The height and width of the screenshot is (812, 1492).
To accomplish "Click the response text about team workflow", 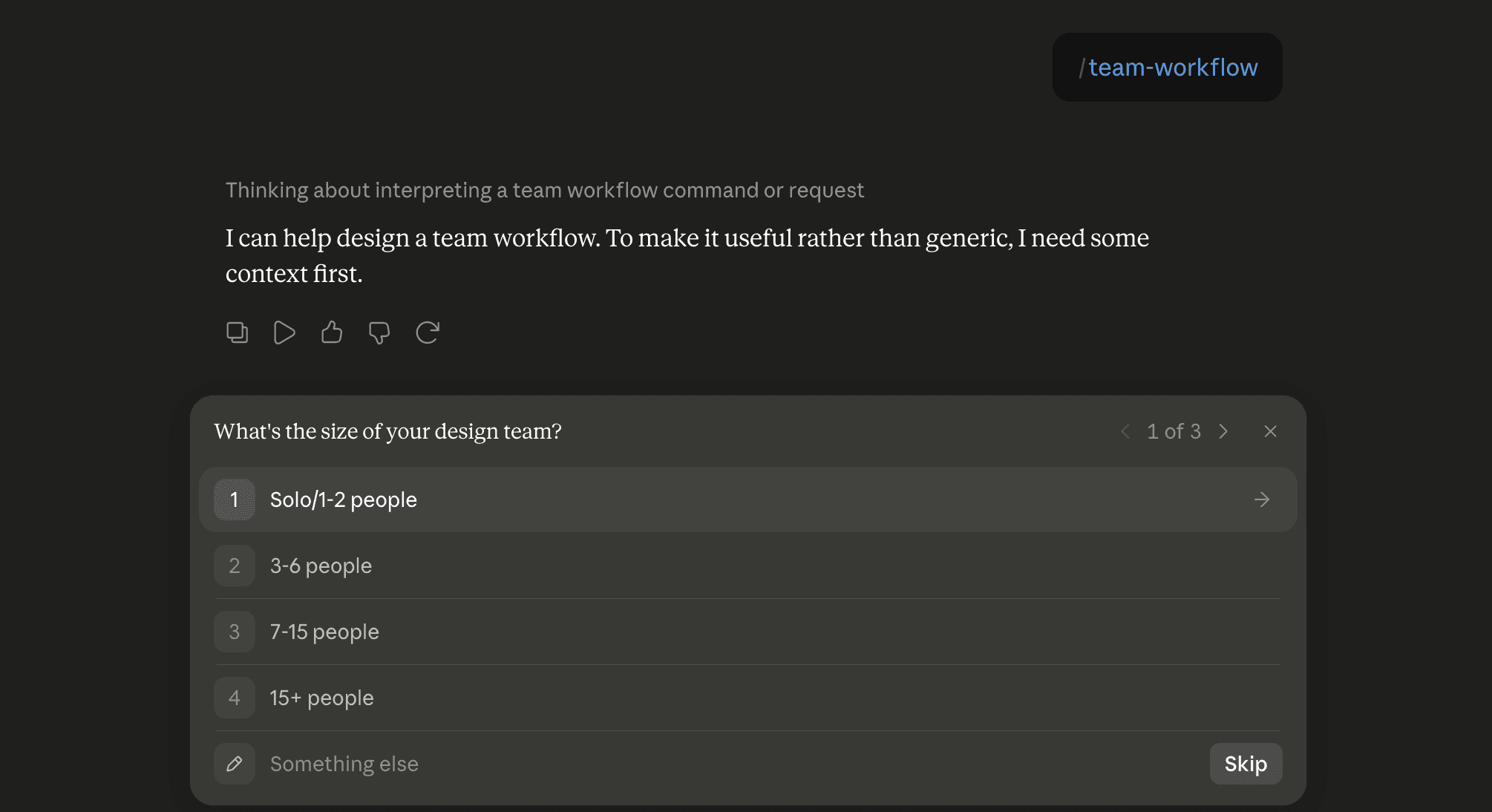I will (687, 256).
